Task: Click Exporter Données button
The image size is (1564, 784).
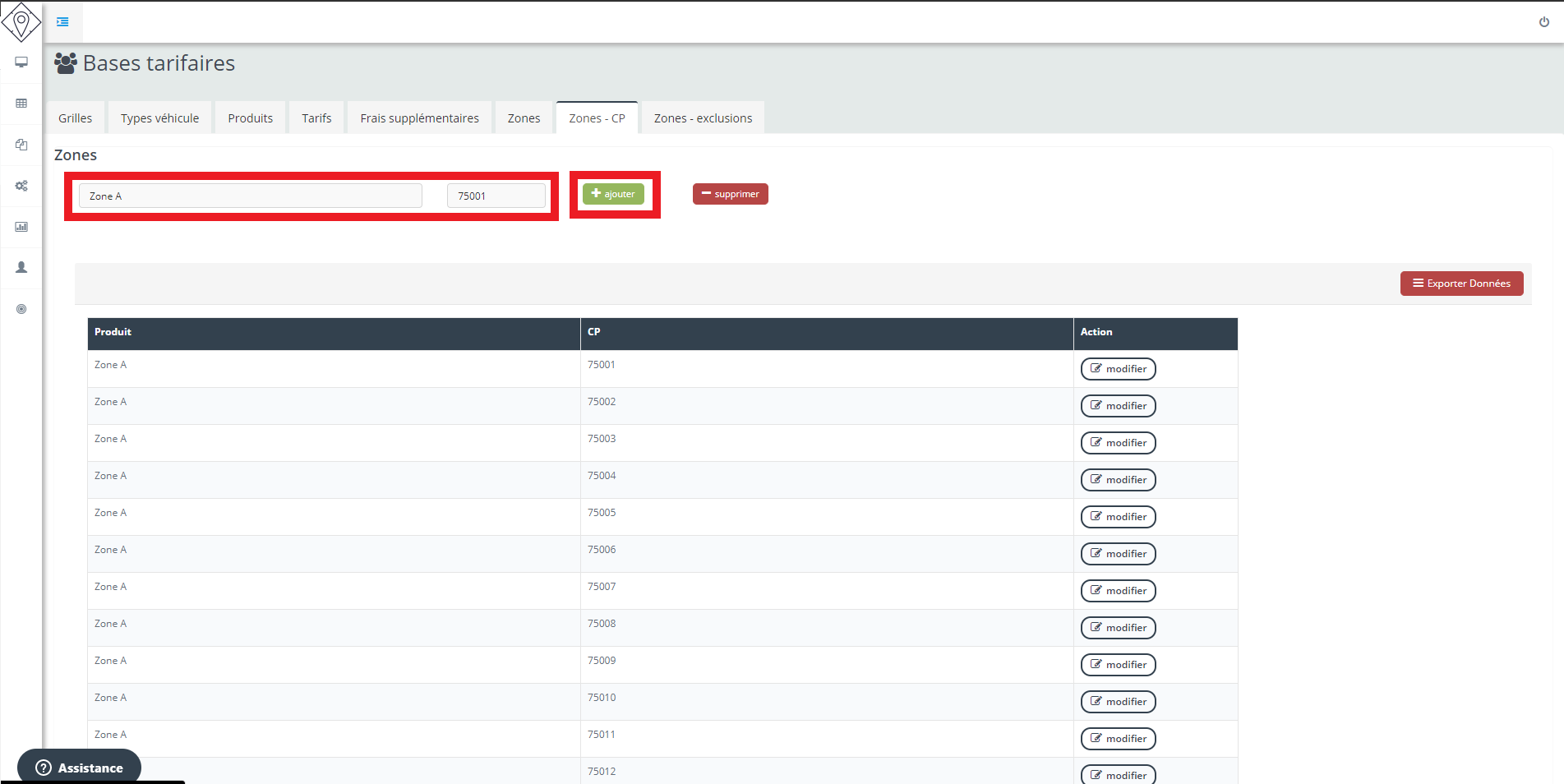Action: click(x=1461, y=284)
